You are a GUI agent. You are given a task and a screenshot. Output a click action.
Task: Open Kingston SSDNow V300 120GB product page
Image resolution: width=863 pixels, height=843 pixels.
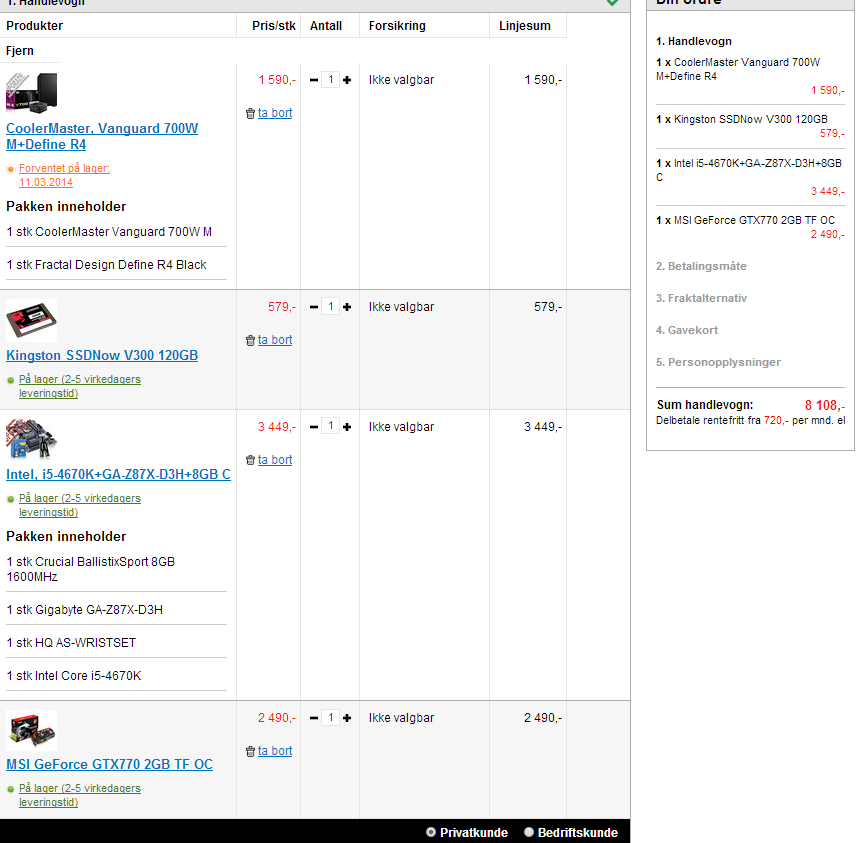click(x=102, y=355)
